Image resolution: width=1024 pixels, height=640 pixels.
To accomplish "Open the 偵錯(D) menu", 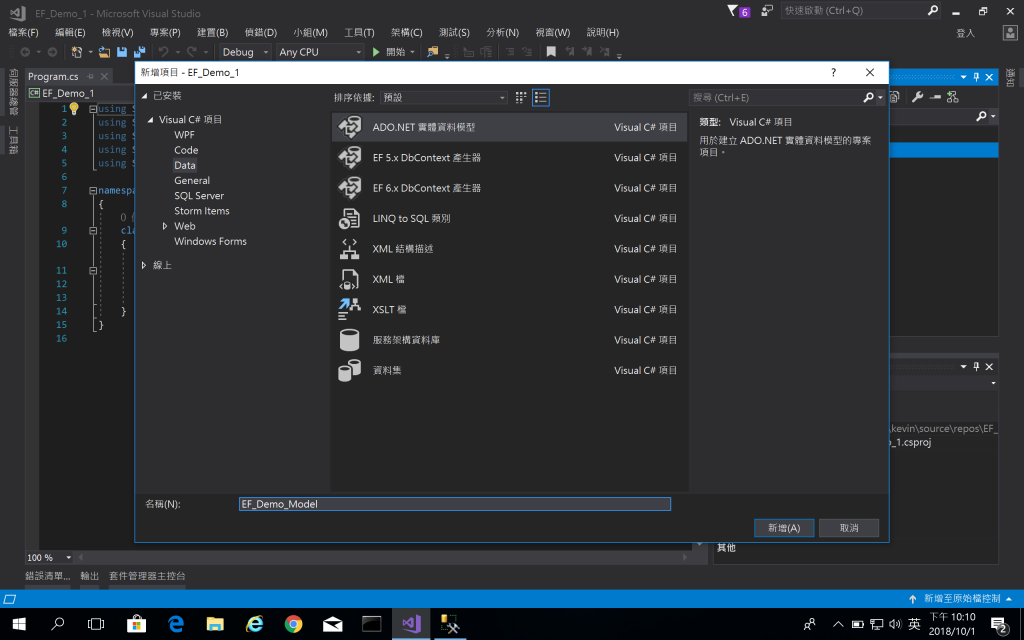I will (x=261, y=32).
